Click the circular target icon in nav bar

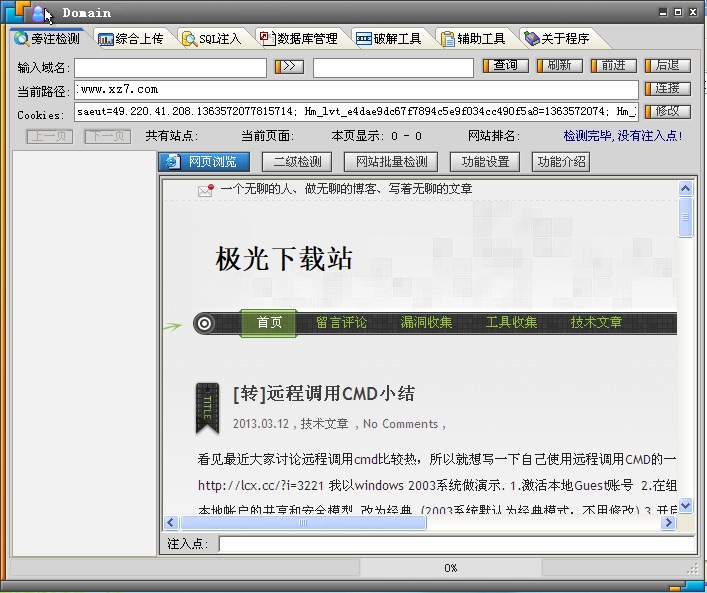[204, 323]
